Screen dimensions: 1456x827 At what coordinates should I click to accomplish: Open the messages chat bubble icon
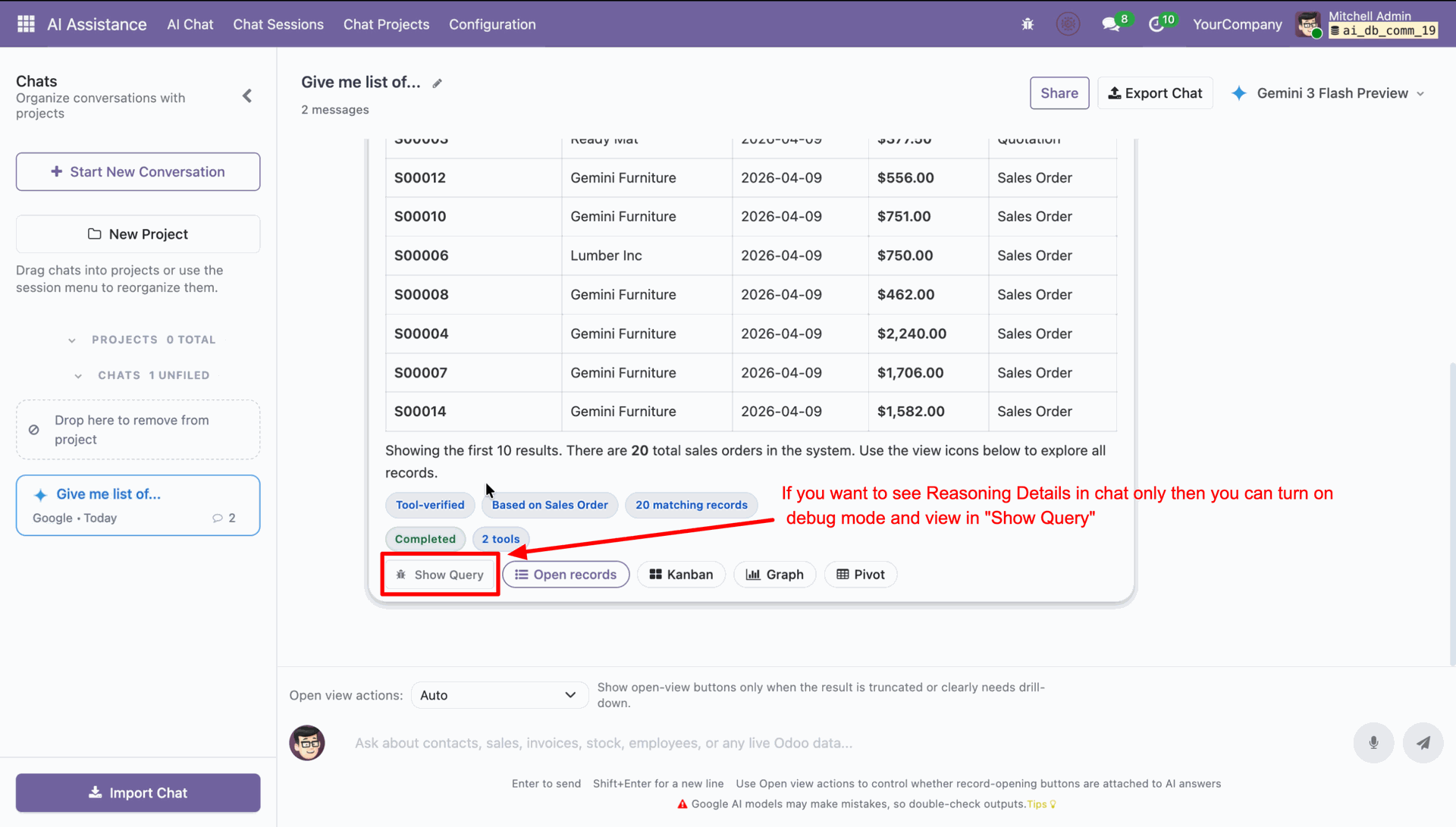[1111, 24]
